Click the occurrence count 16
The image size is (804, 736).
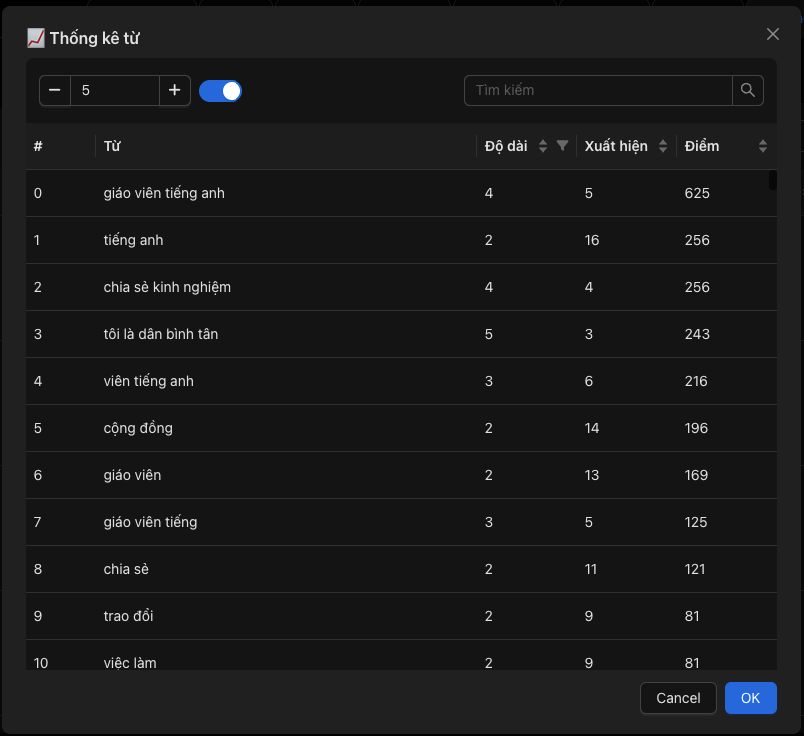[592, 240]
